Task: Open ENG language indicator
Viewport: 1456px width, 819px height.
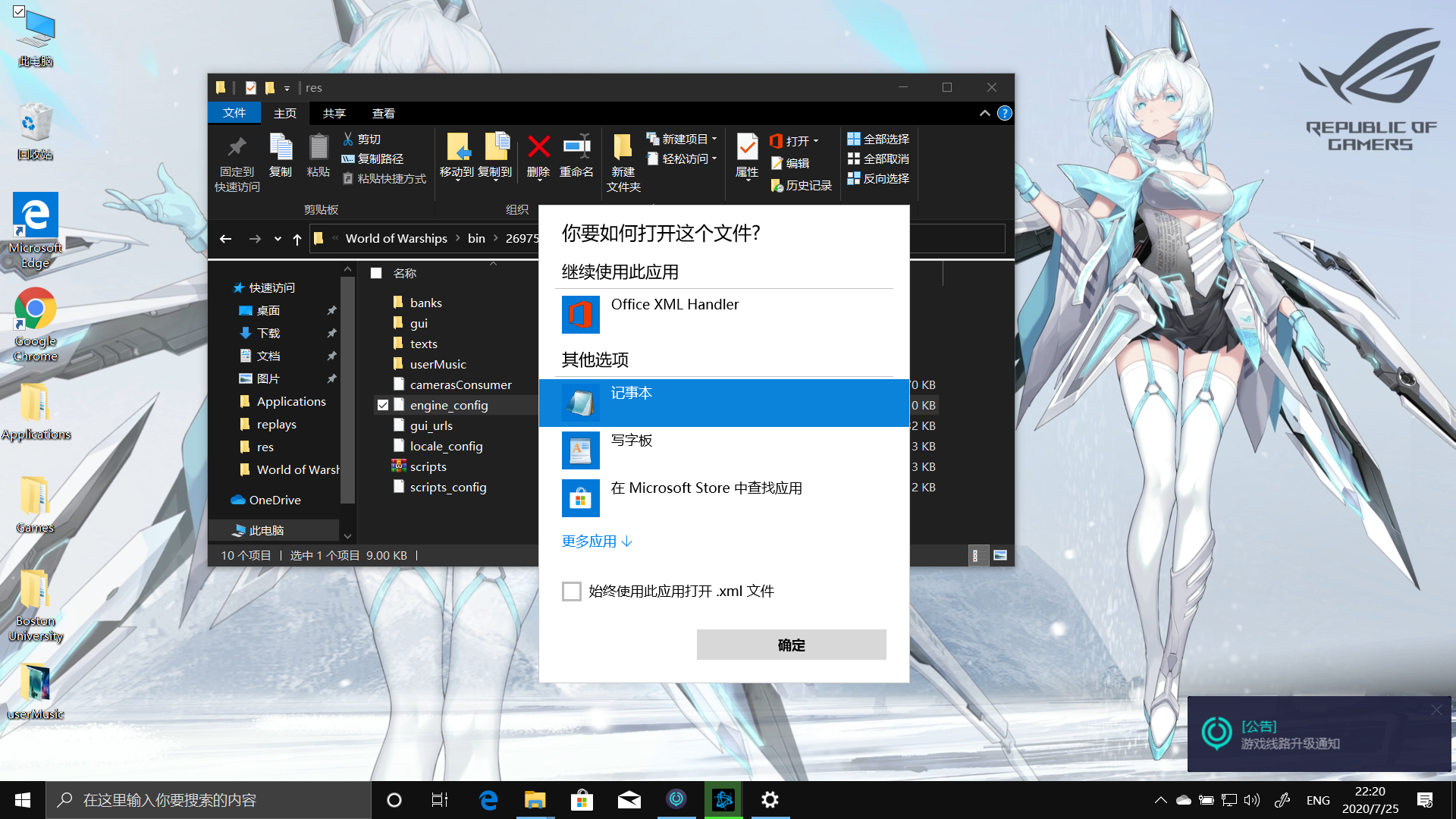Action: (1318, 800)
